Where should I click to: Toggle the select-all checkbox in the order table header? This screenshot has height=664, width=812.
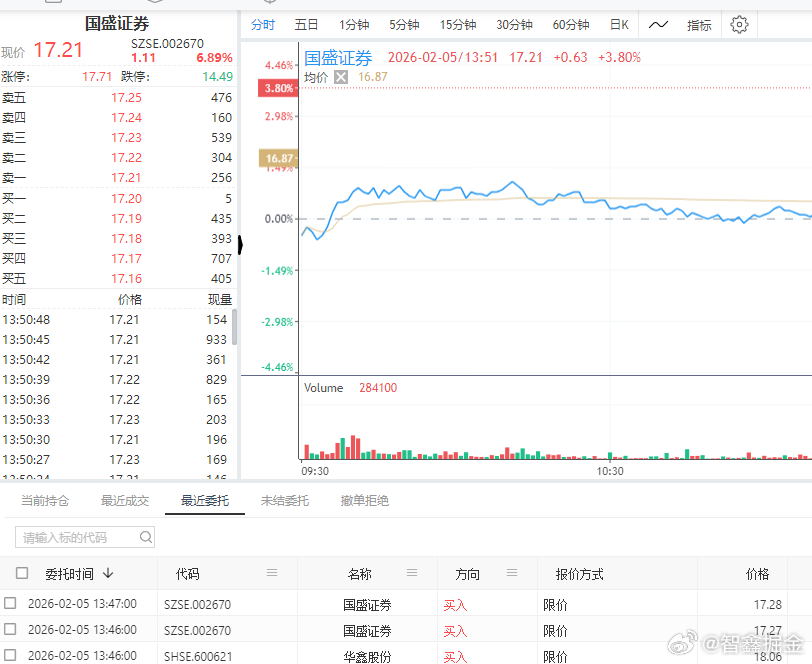click(21, 573)
